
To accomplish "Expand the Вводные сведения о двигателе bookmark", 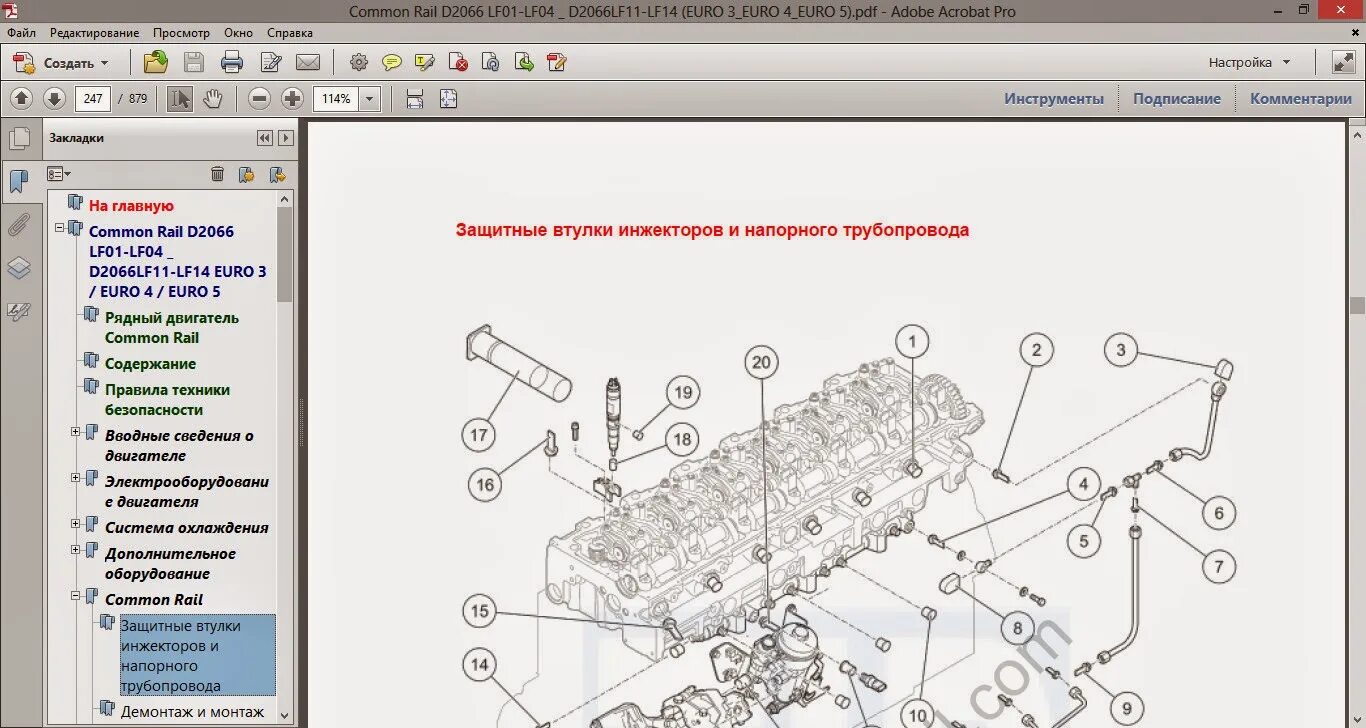I will [x=75, y=432].
